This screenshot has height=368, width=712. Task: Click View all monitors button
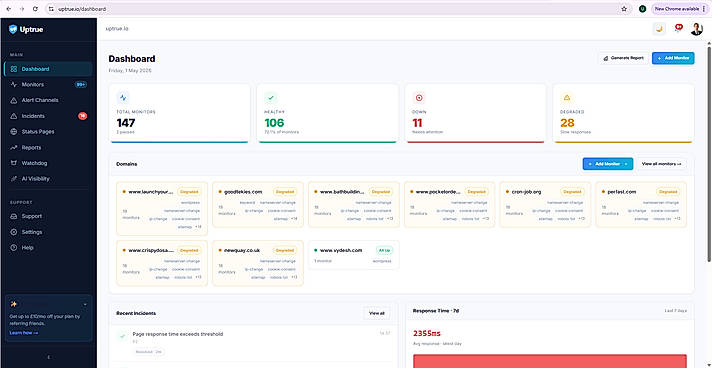pos(662,164)
